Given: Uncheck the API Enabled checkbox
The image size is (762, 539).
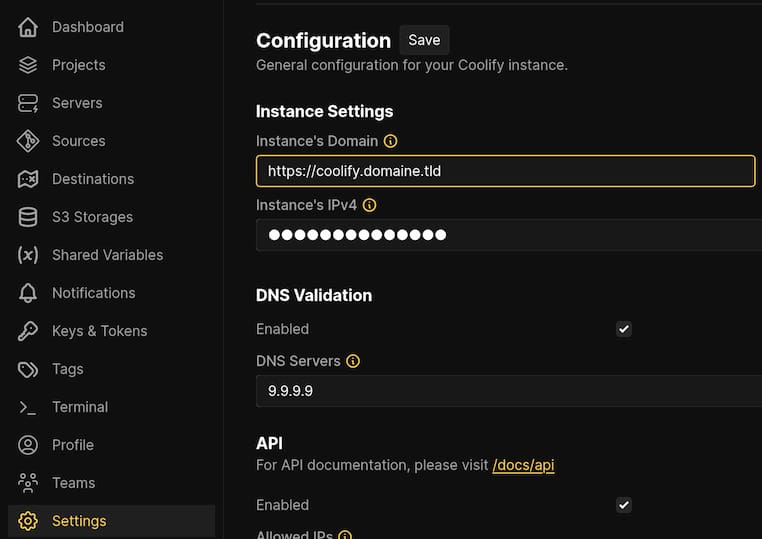Looking at the screenshot, I should click(624, 505).
